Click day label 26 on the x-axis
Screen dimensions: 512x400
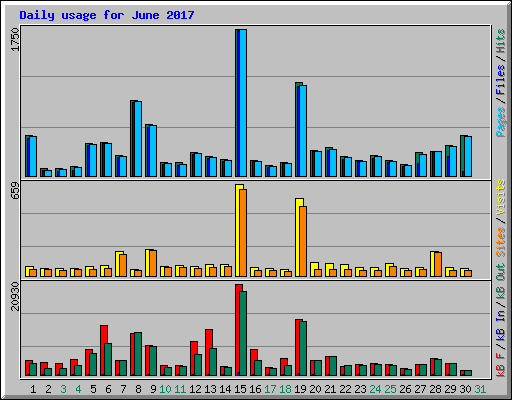(x=405, y=389)
